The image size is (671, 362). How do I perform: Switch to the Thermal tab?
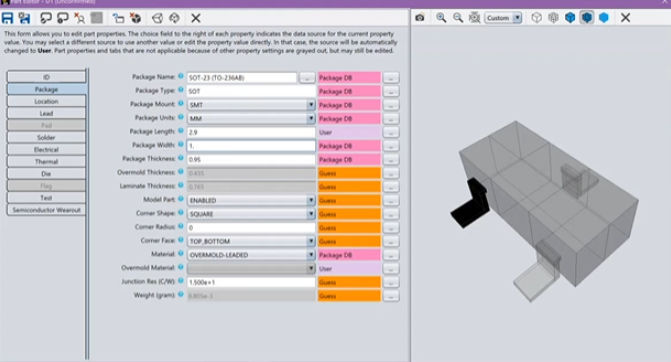[46, 162]
